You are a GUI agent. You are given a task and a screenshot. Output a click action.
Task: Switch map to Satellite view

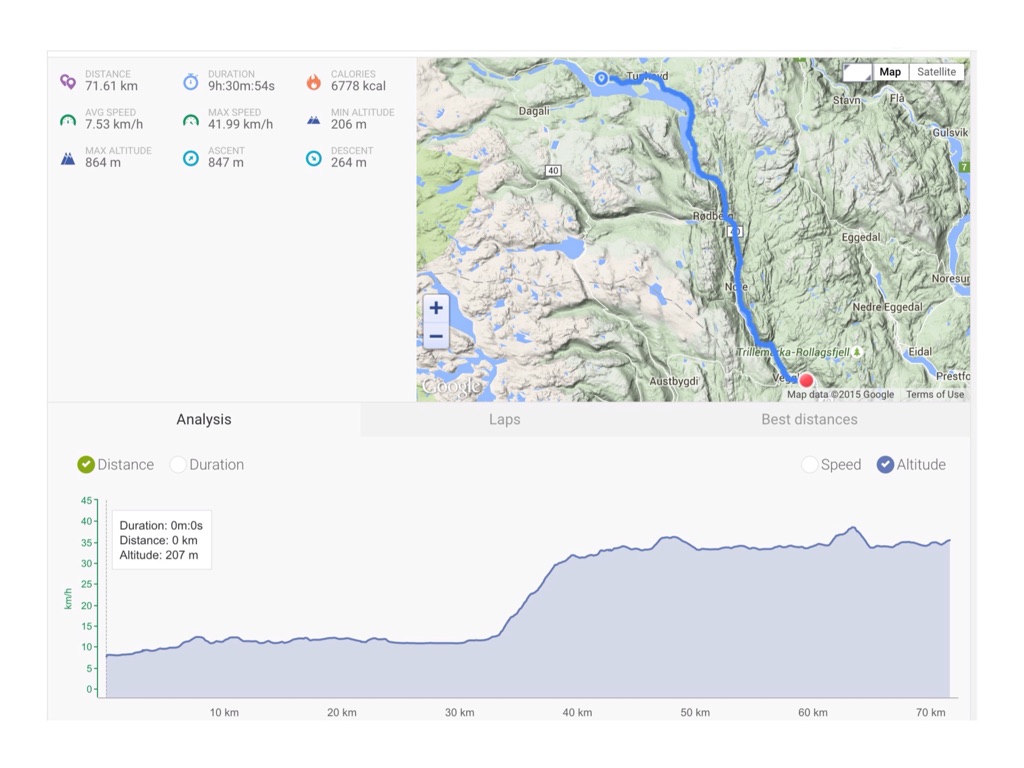click(x=936, y=72)
